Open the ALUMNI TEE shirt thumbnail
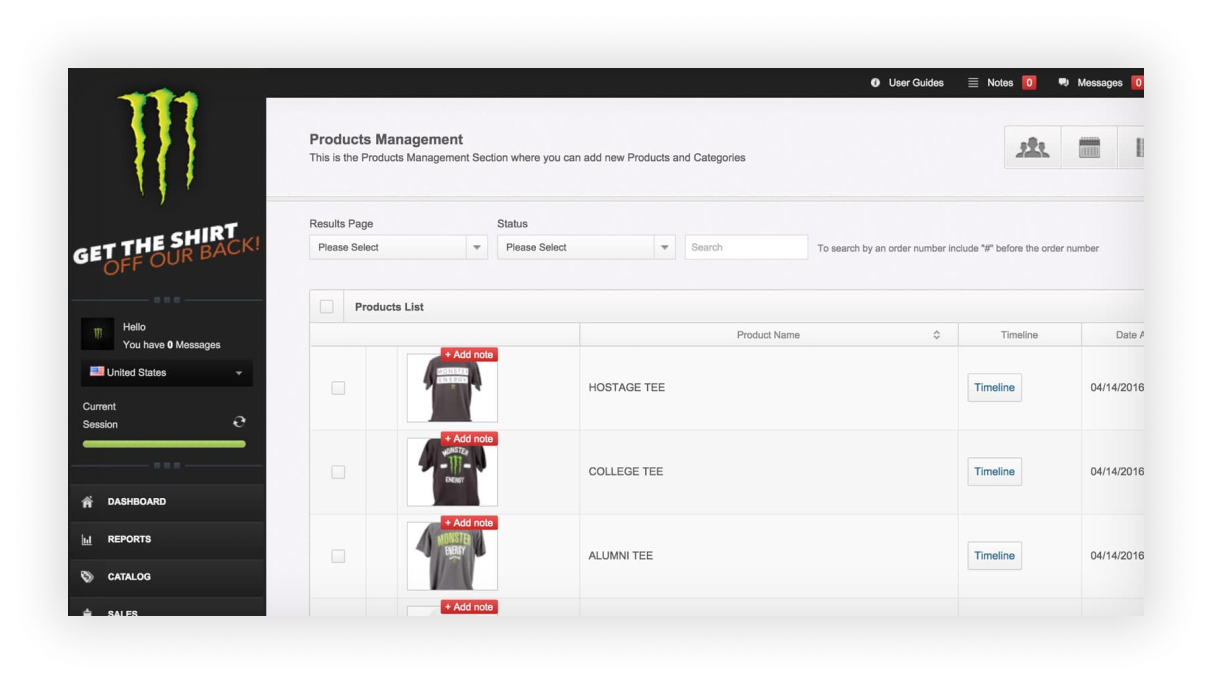The image size is (1212, 684). click(452, 556)
